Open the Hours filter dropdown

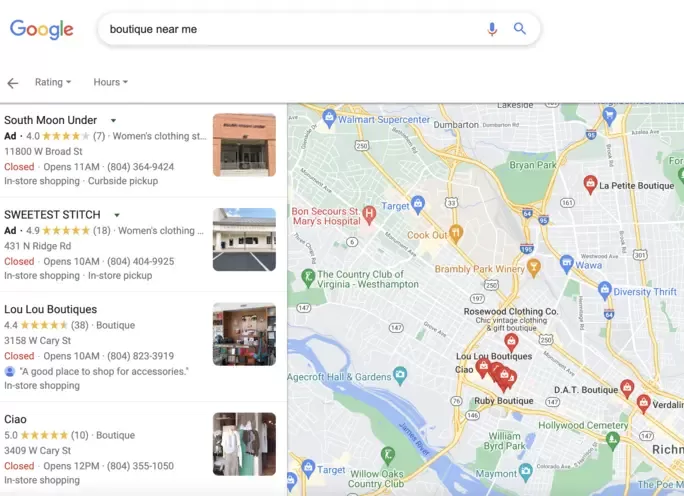[110, 82]
